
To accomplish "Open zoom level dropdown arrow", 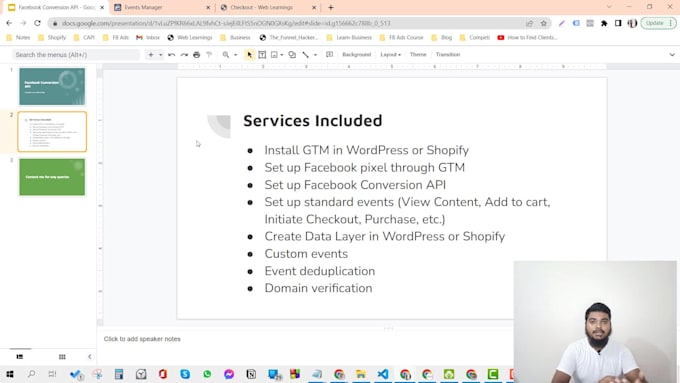I will click(235, 55).
